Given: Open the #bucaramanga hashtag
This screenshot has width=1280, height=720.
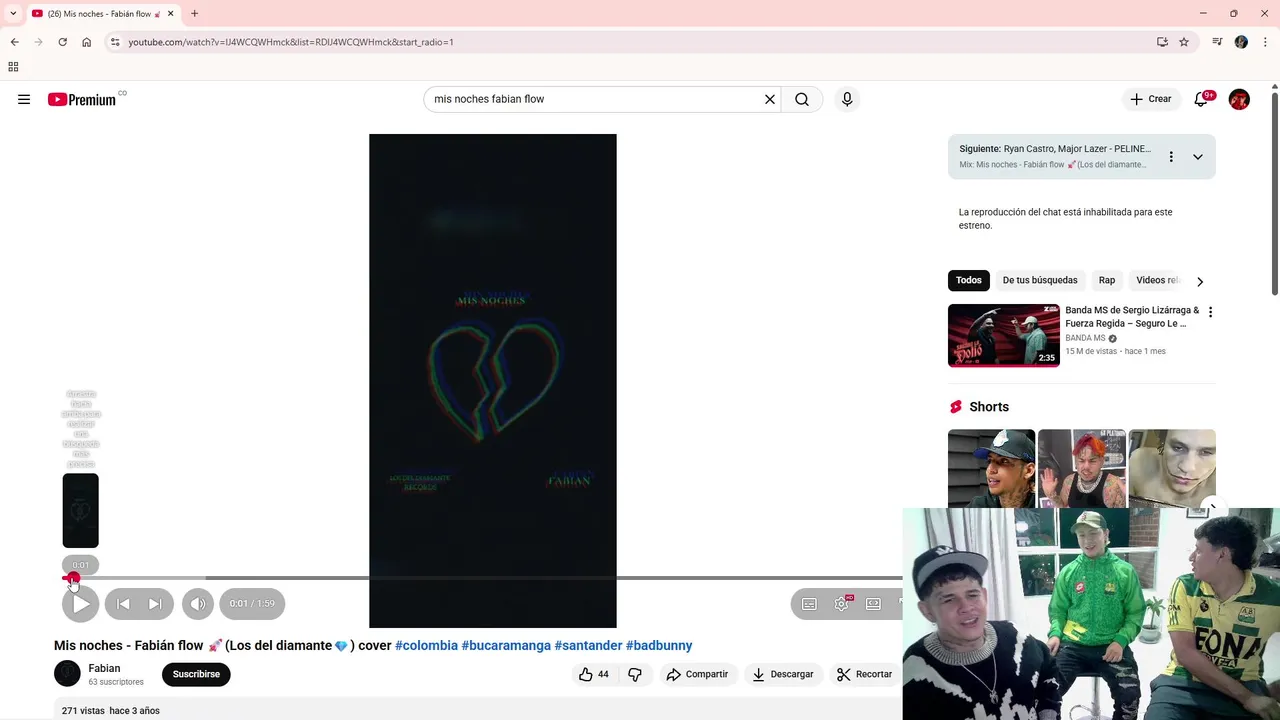Looking at the screenshot, I should coord(506,646).
